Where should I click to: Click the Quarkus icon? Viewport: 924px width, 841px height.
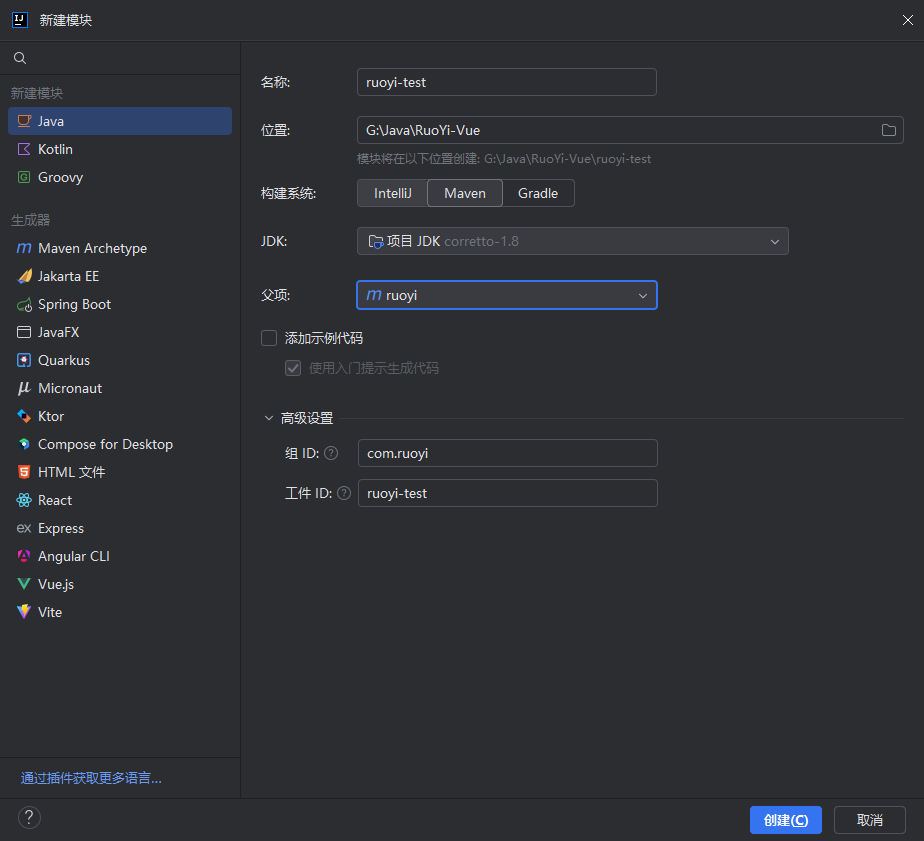pyautogui.click(x=24, y=360)
